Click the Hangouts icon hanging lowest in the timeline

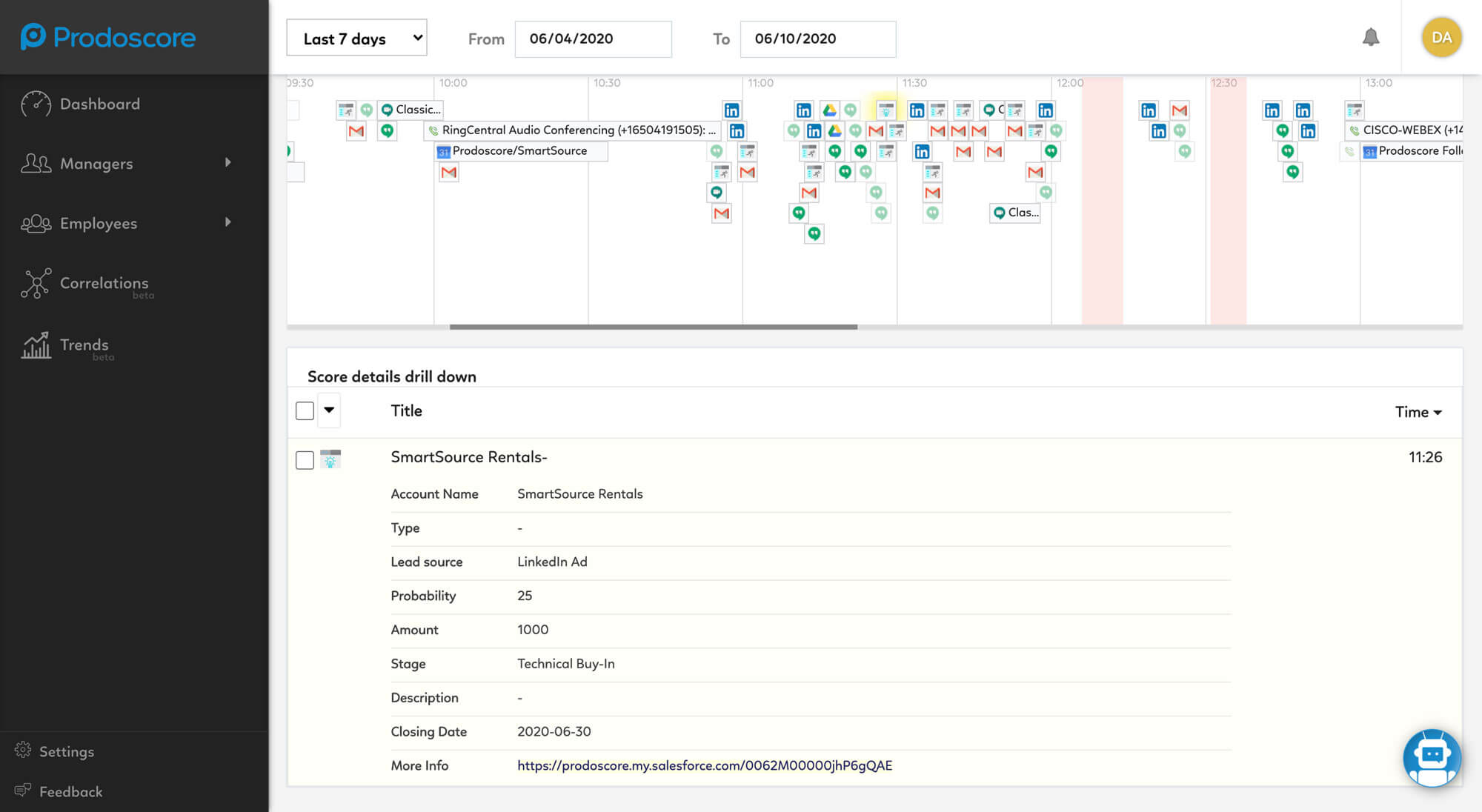(x=814, y=234)
